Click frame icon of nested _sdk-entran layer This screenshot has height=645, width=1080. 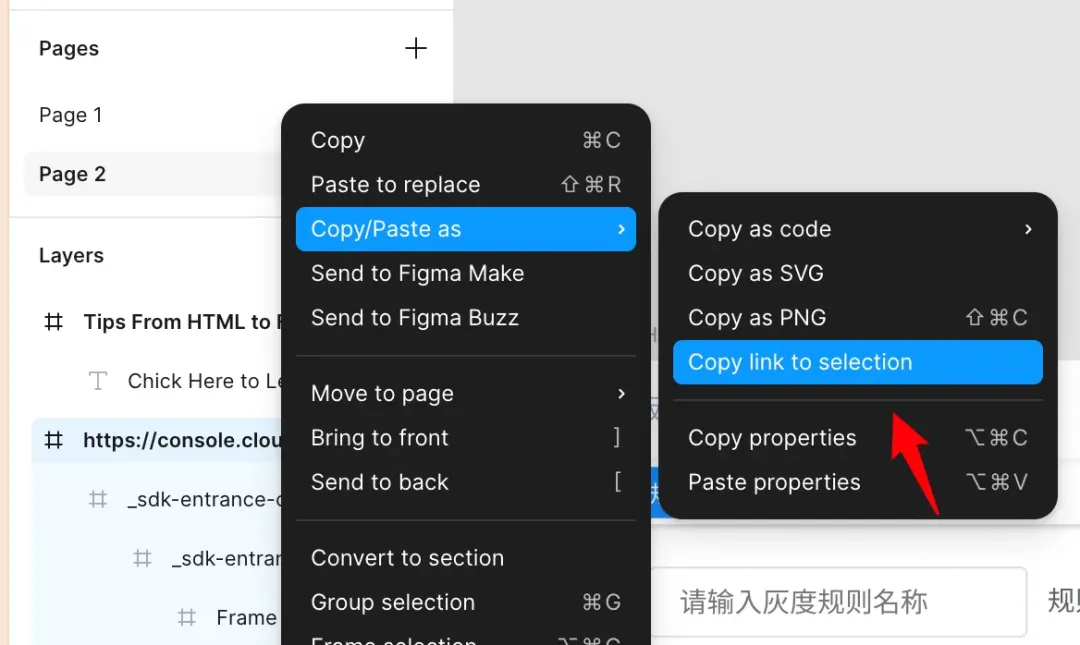[142, 558]
